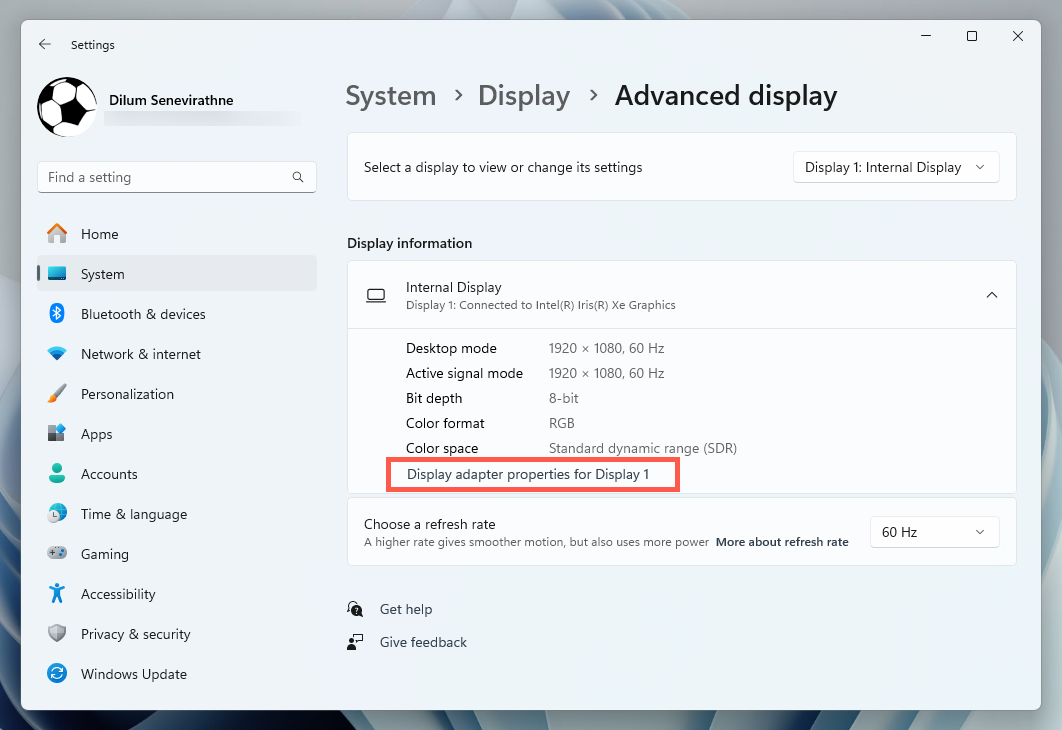
Task: Click the back arrow in Settings
Action: tap(44, 45)
